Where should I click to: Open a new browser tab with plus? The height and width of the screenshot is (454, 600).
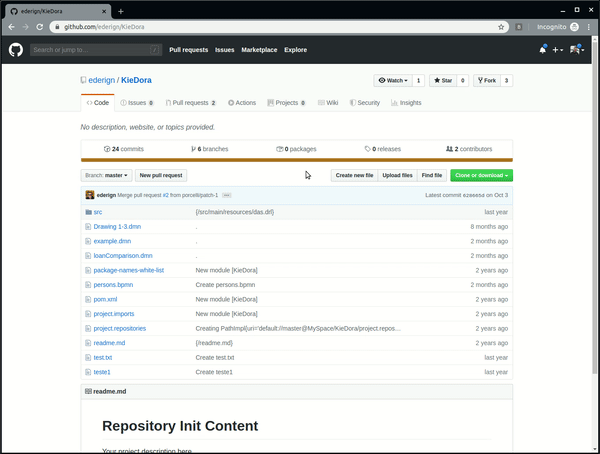tap(121, 11)
